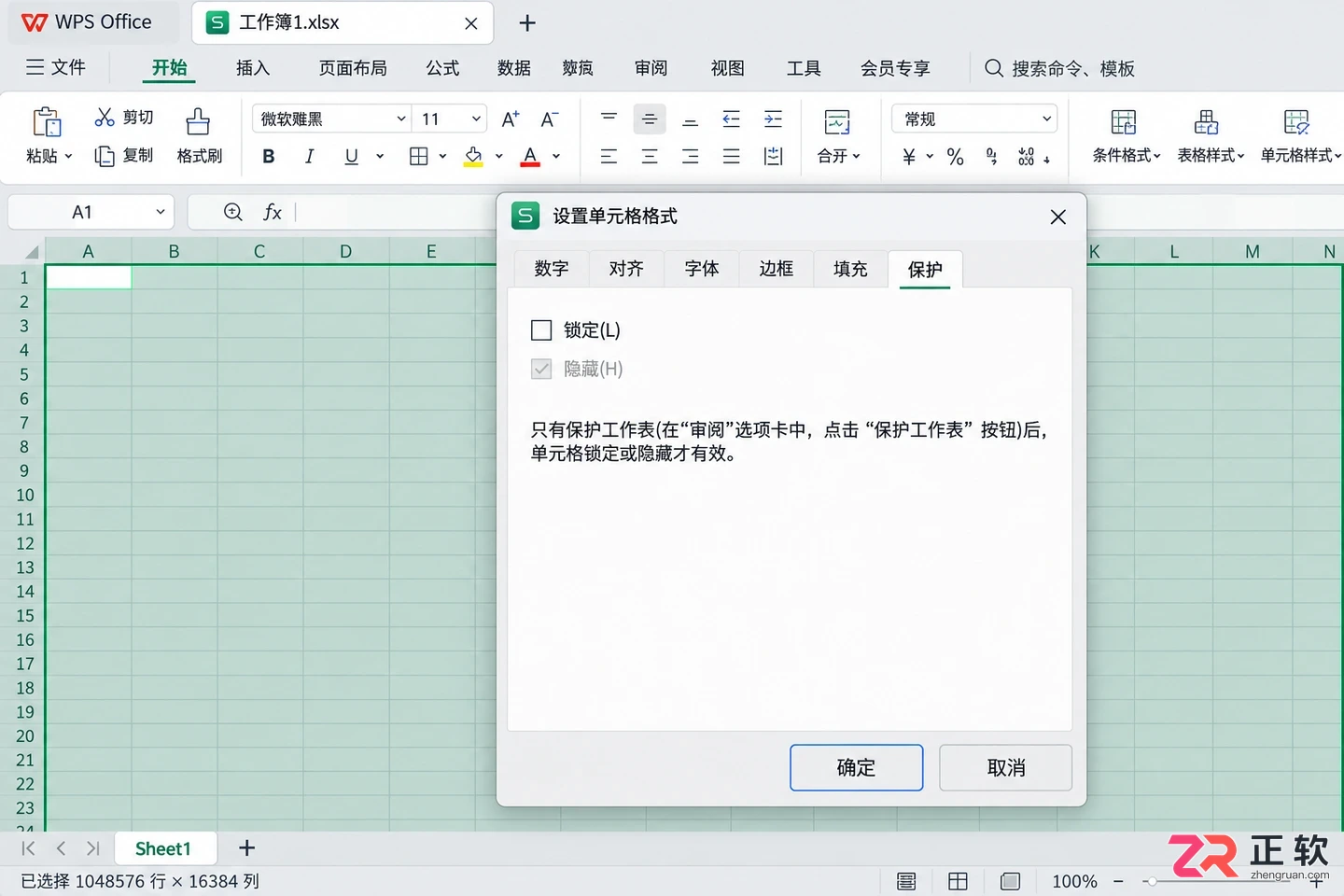Select column A header
Screen dimensions: 1344x896
coord(89,251)
